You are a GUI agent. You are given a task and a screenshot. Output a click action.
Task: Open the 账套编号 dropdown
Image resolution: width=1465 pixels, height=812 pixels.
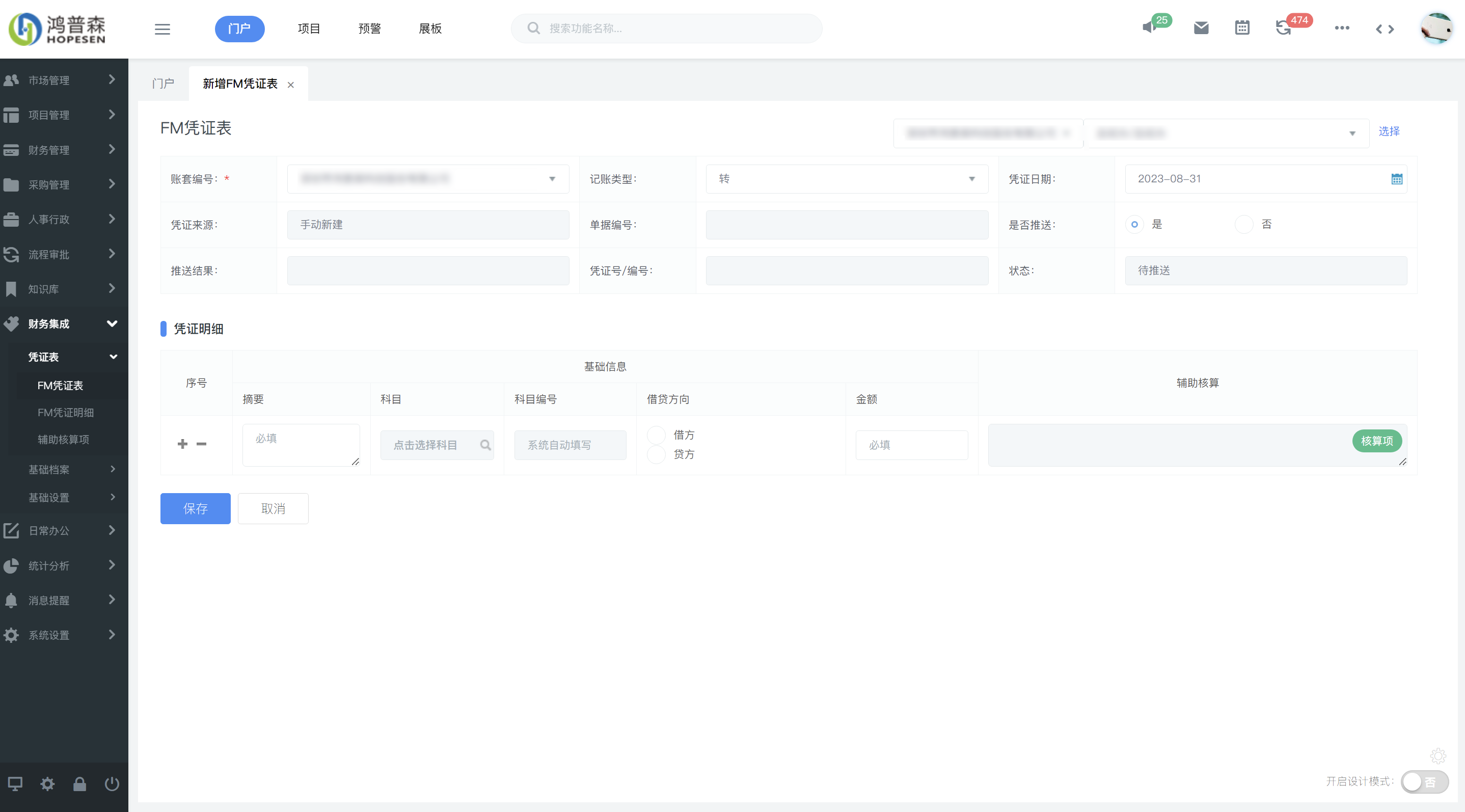click(428, 179)
